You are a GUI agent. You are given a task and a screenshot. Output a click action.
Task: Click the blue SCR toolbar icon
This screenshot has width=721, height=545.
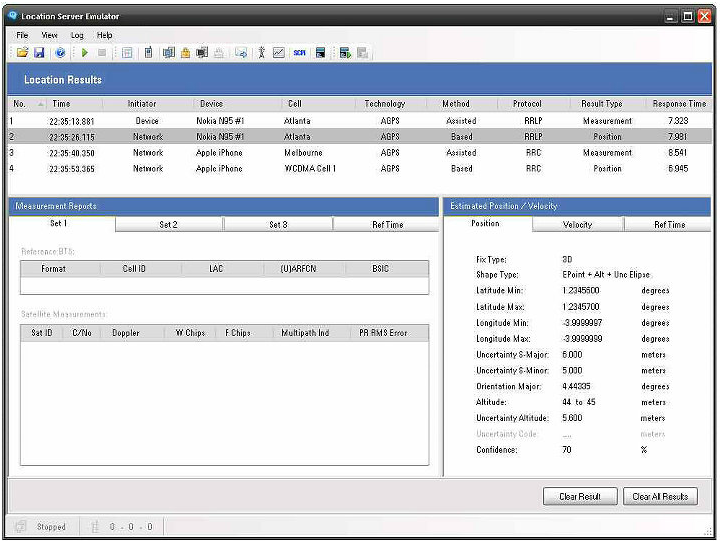click(x=299, y=53)
